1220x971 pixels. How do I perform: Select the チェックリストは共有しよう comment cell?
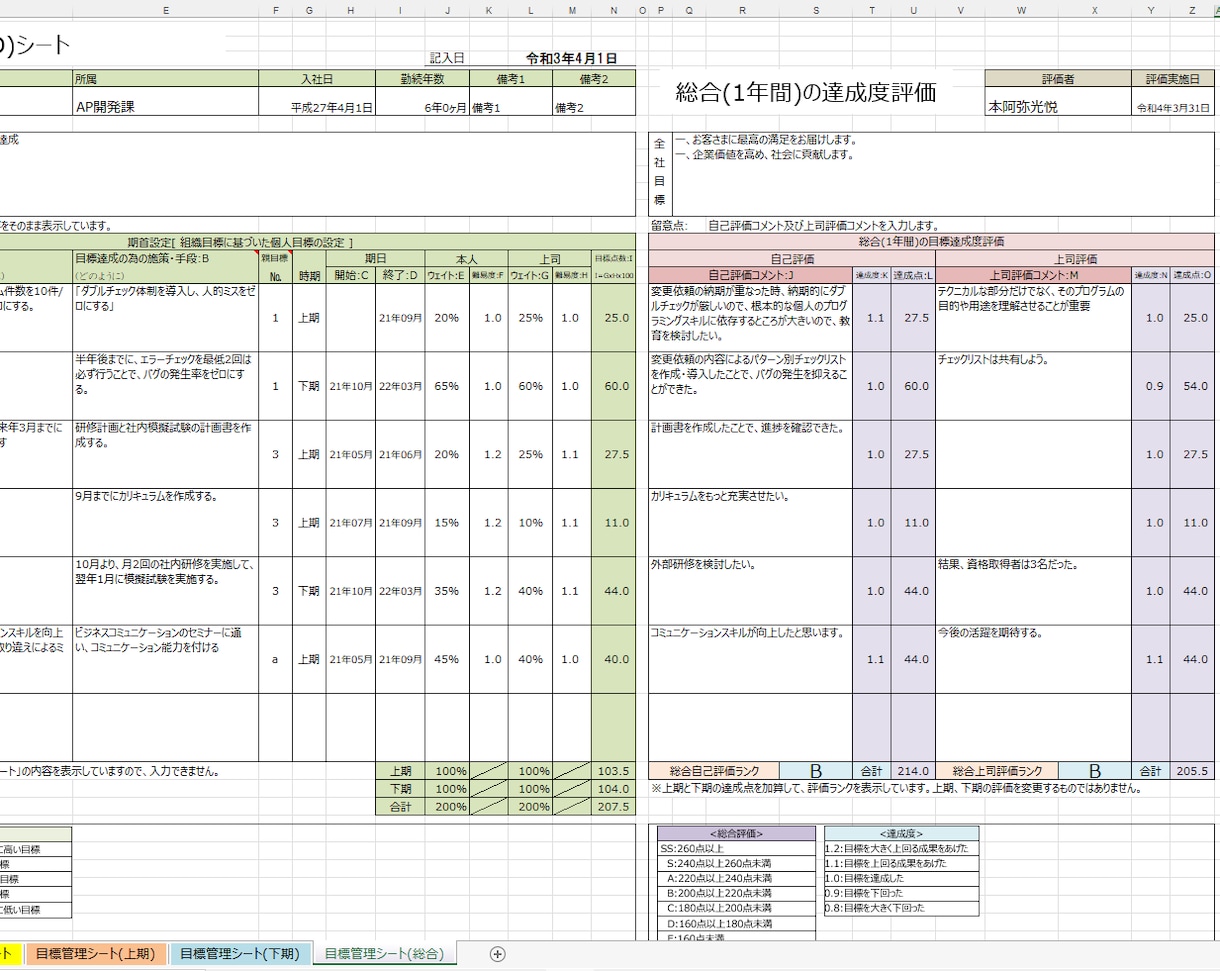pos(1033,385)
